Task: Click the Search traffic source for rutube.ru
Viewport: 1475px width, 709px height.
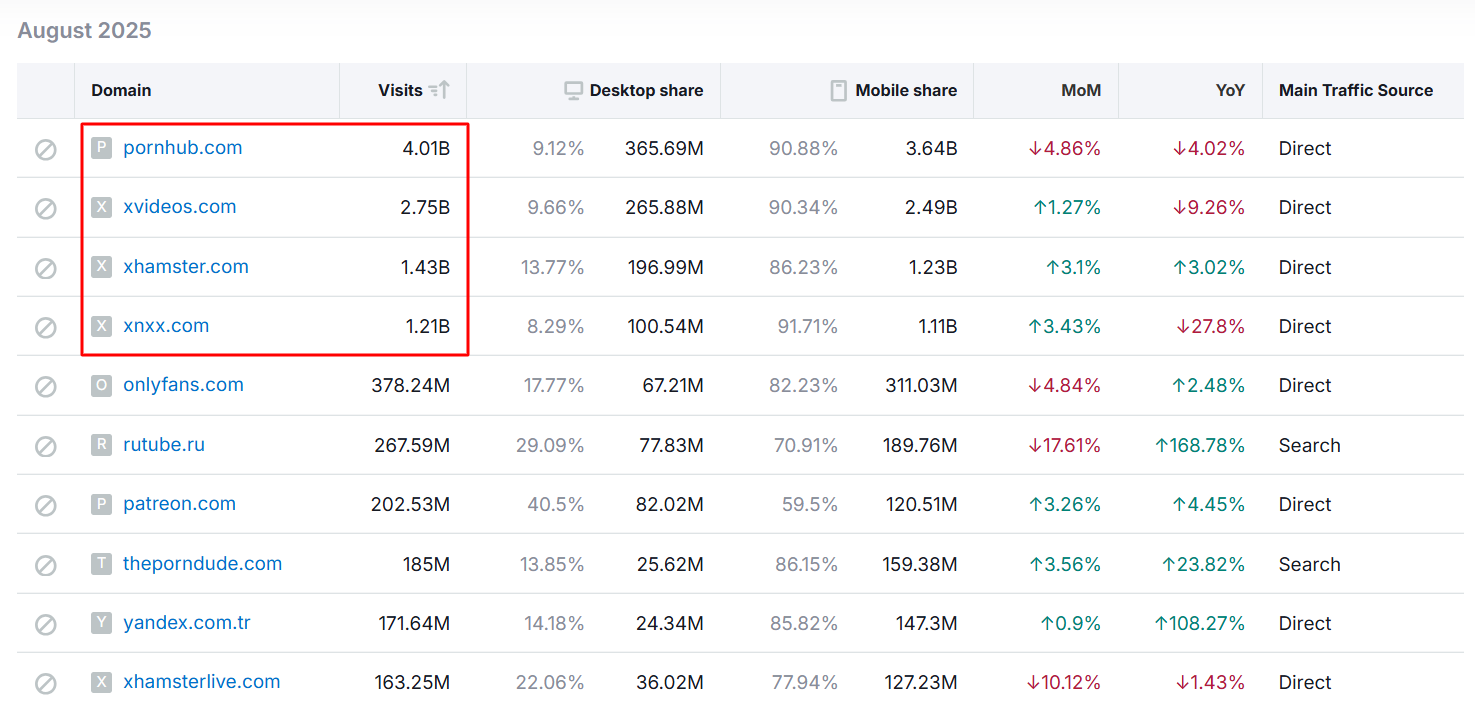Action: [1309, 446]
